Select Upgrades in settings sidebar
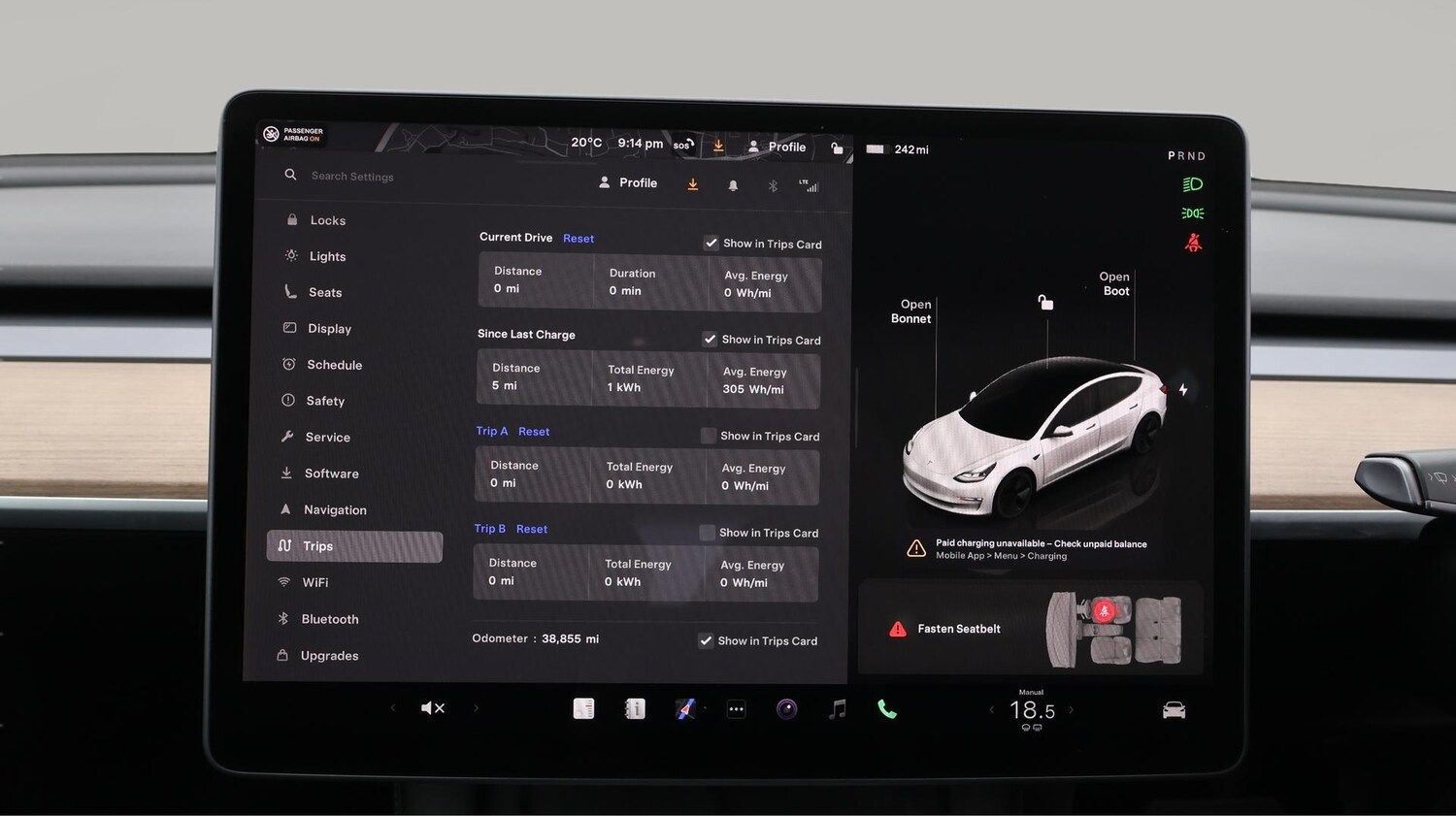 (318, 656)
